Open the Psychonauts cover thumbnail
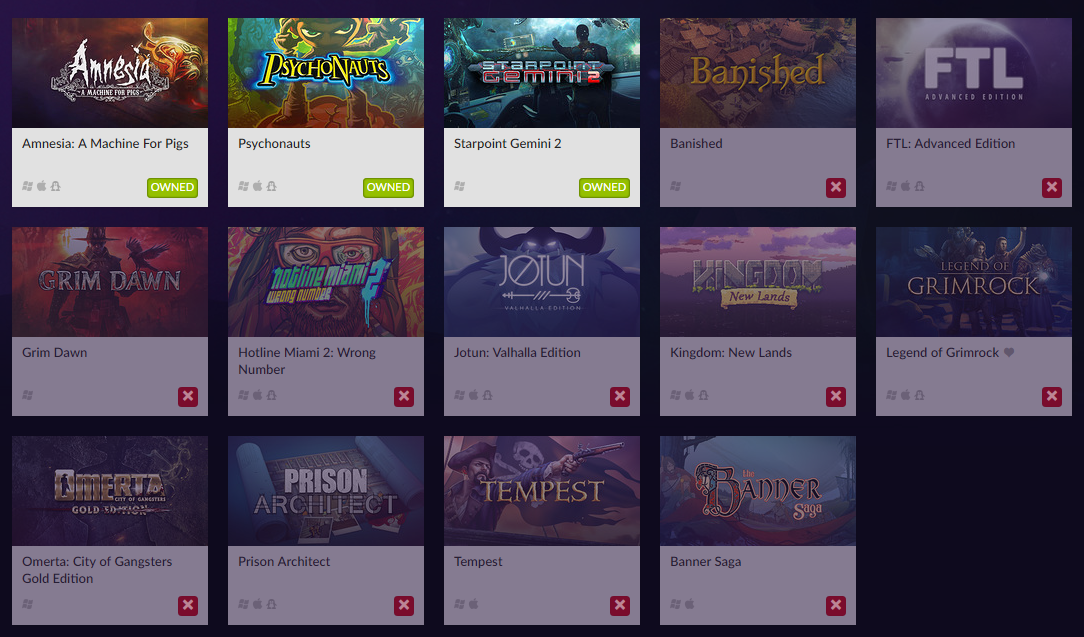Image resolution: width=1084 pixels, height=637 pixels. point(326,73)
